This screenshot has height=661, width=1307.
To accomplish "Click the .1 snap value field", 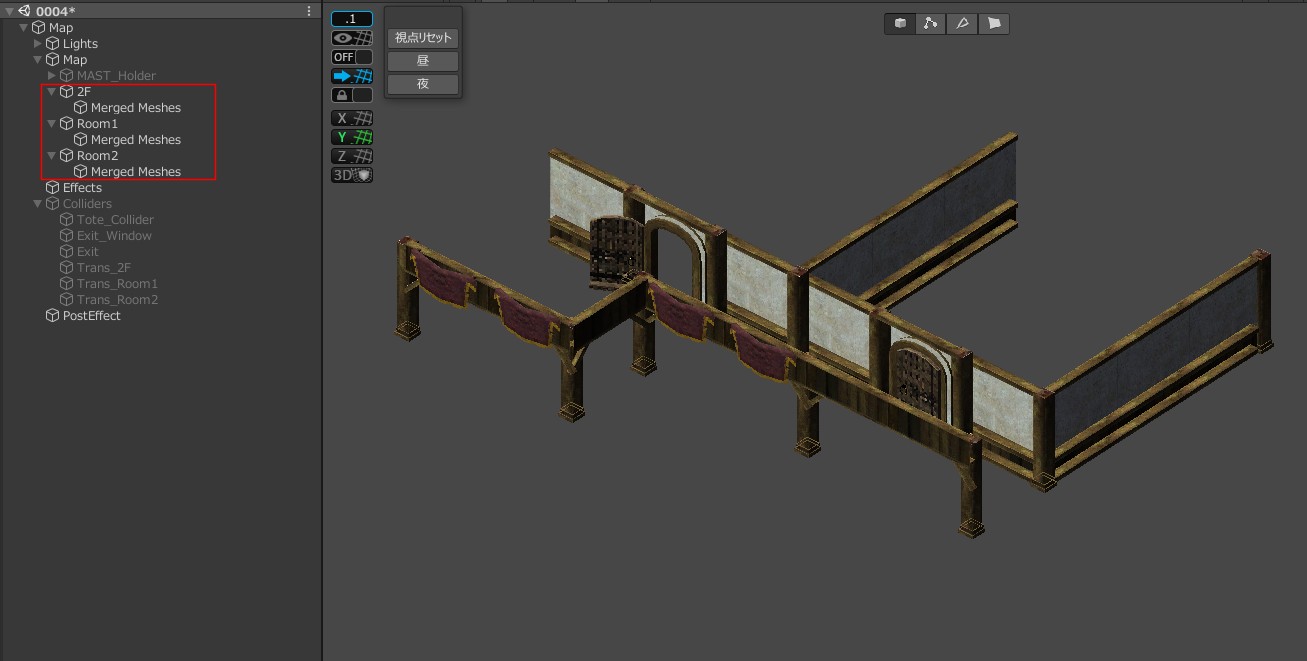I will point(352,19).
